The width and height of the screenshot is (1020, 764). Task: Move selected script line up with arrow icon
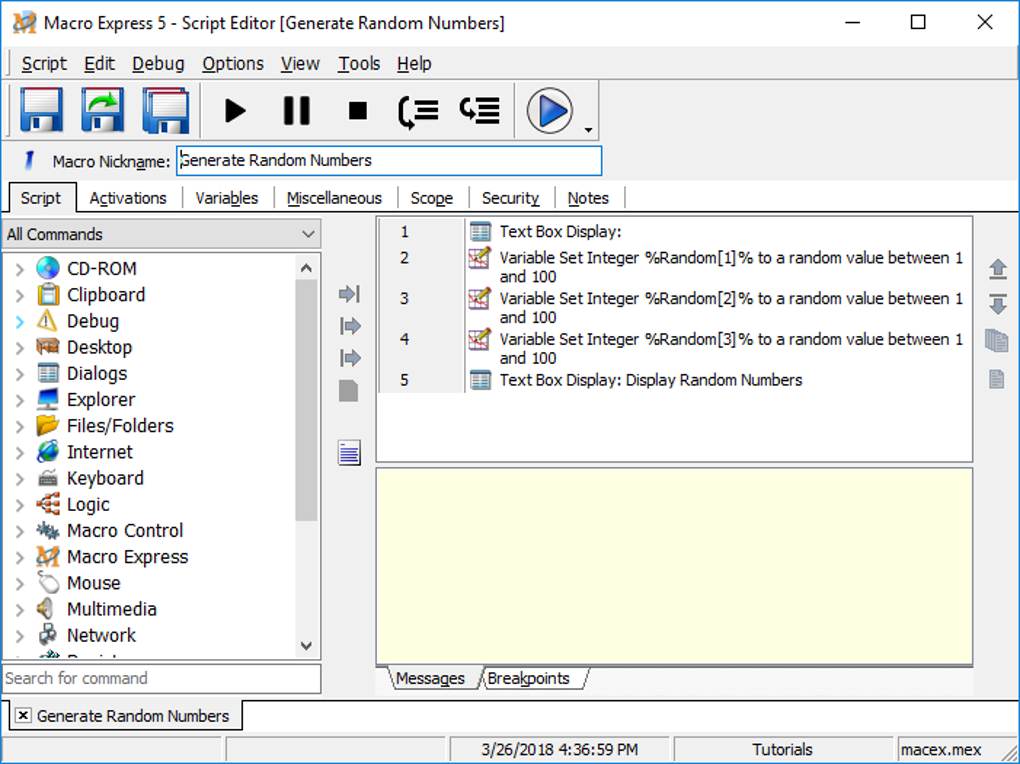coord(997,269)
